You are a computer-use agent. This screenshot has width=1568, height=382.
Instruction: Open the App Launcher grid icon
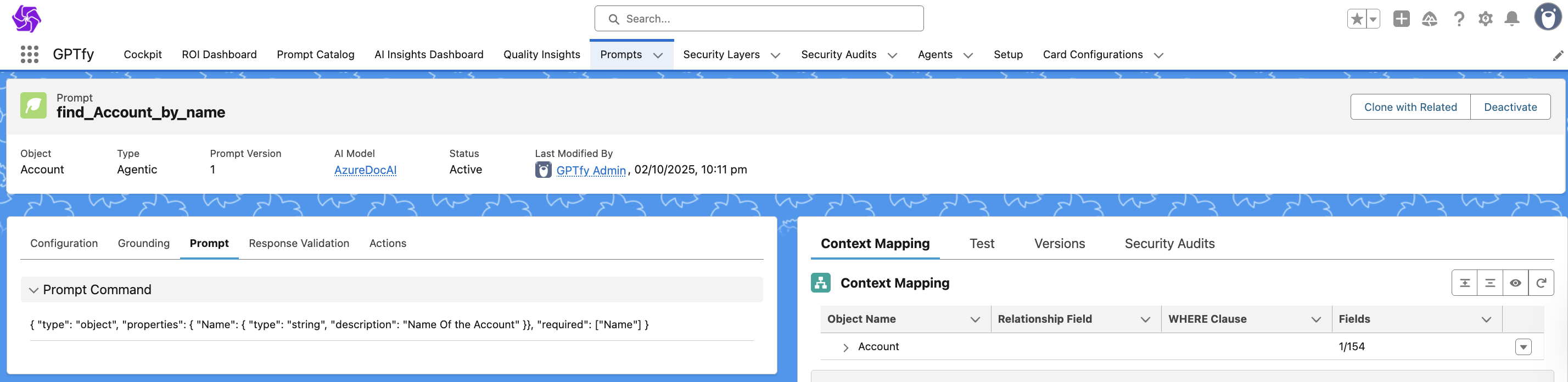[x=29, y=55]
